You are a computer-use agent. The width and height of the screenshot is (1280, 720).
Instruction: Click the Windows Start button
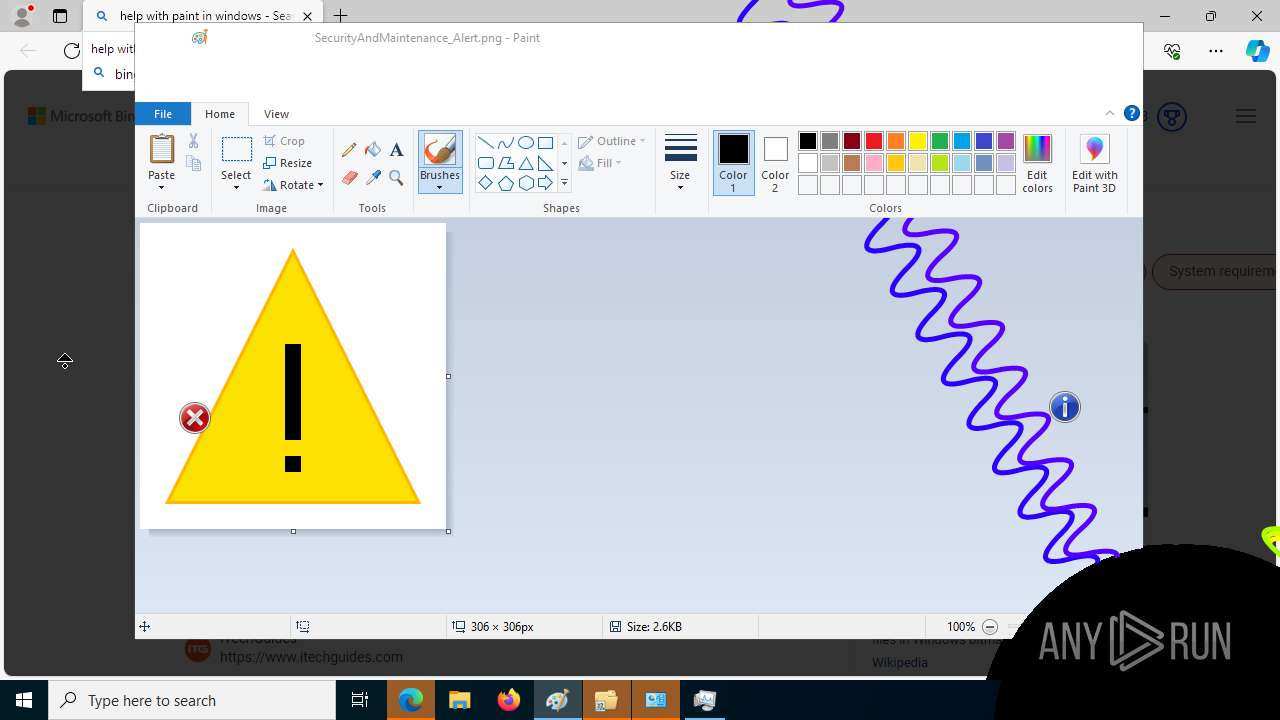pyautogui.click(x=24, y=700)
